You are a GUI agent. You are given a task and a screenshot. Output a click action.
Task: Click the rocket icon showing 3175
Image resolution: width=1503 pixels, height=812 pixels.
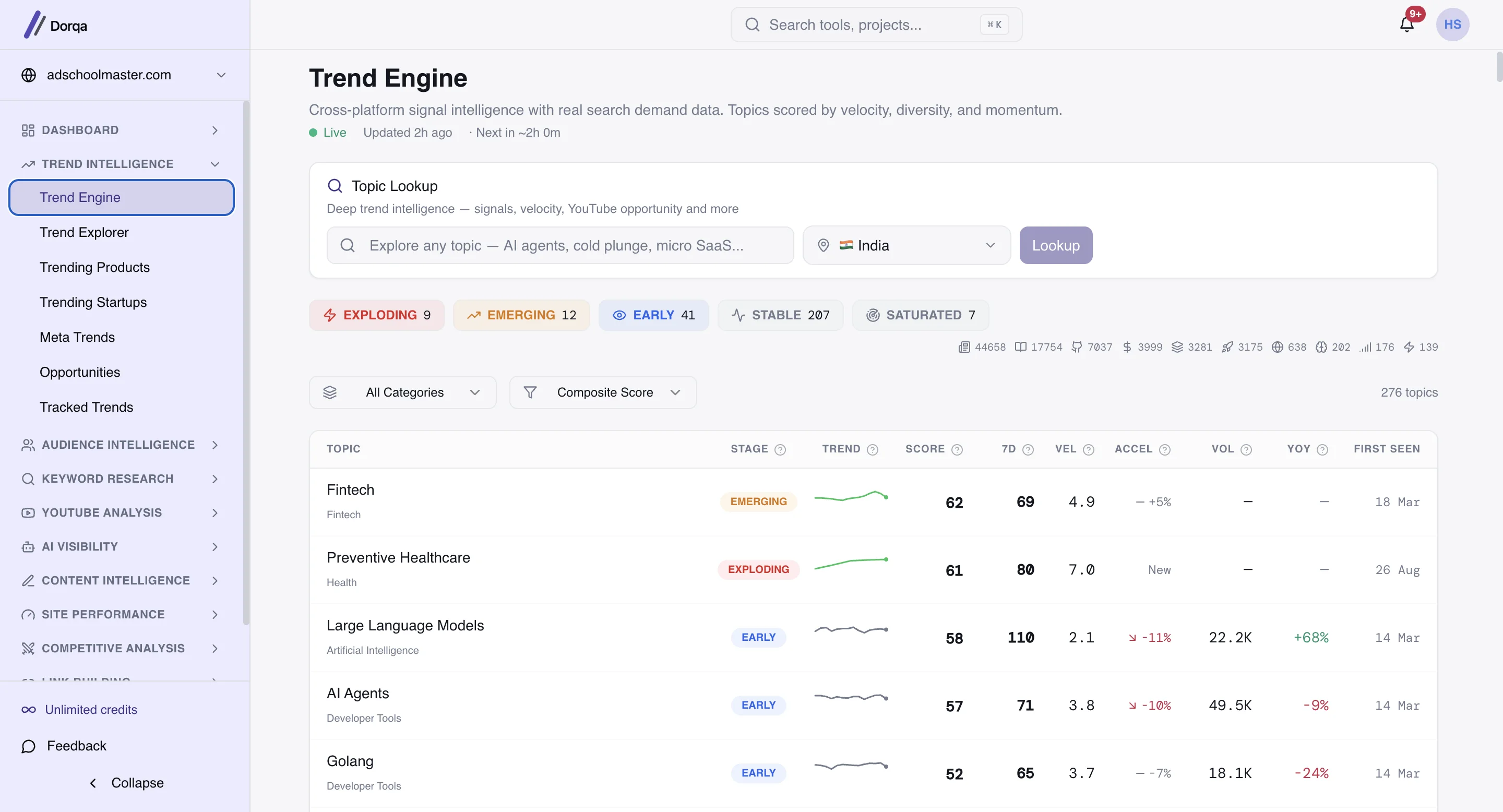point(1227,347)
